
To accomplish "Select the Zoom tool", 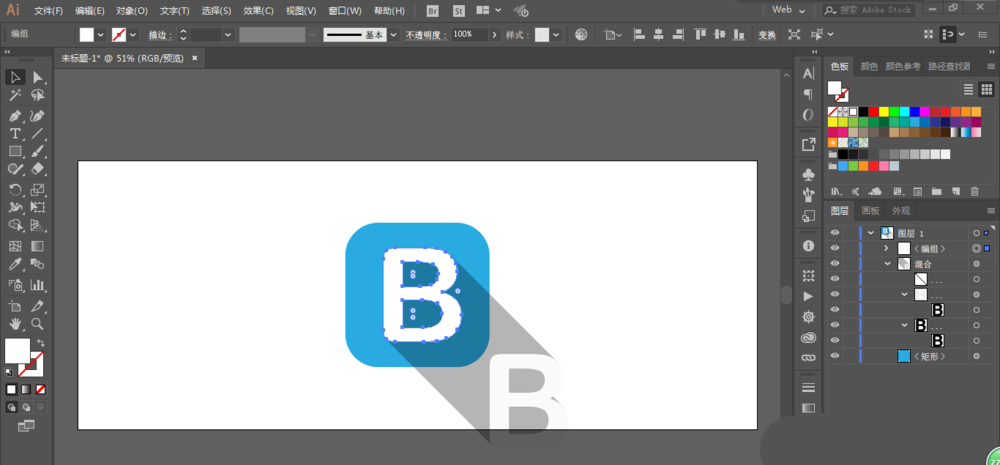I will [38, 323].
